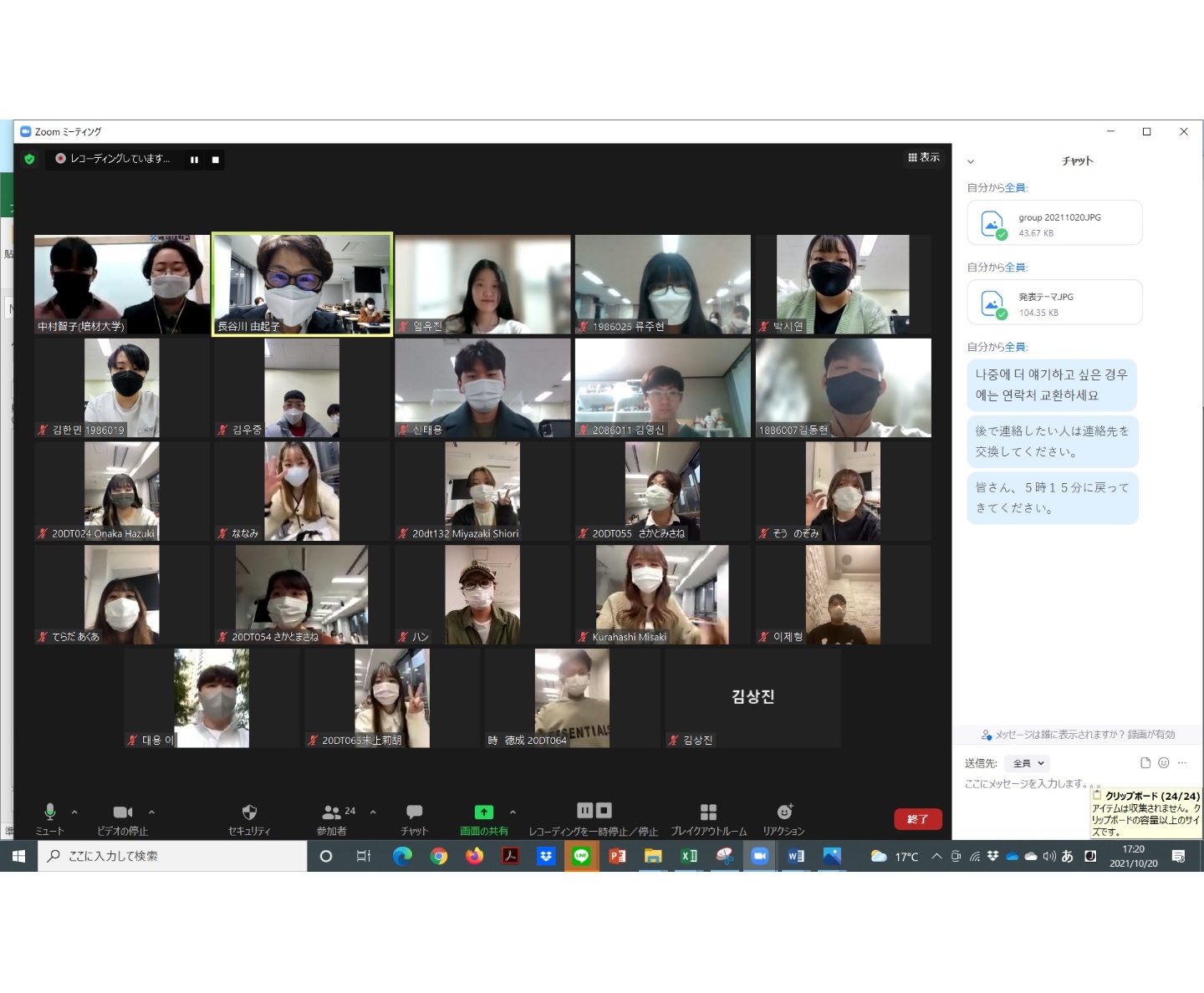Attach a file in chat
The width and height of the screenshot is (1204, 993).
[x=1145, y=762]
